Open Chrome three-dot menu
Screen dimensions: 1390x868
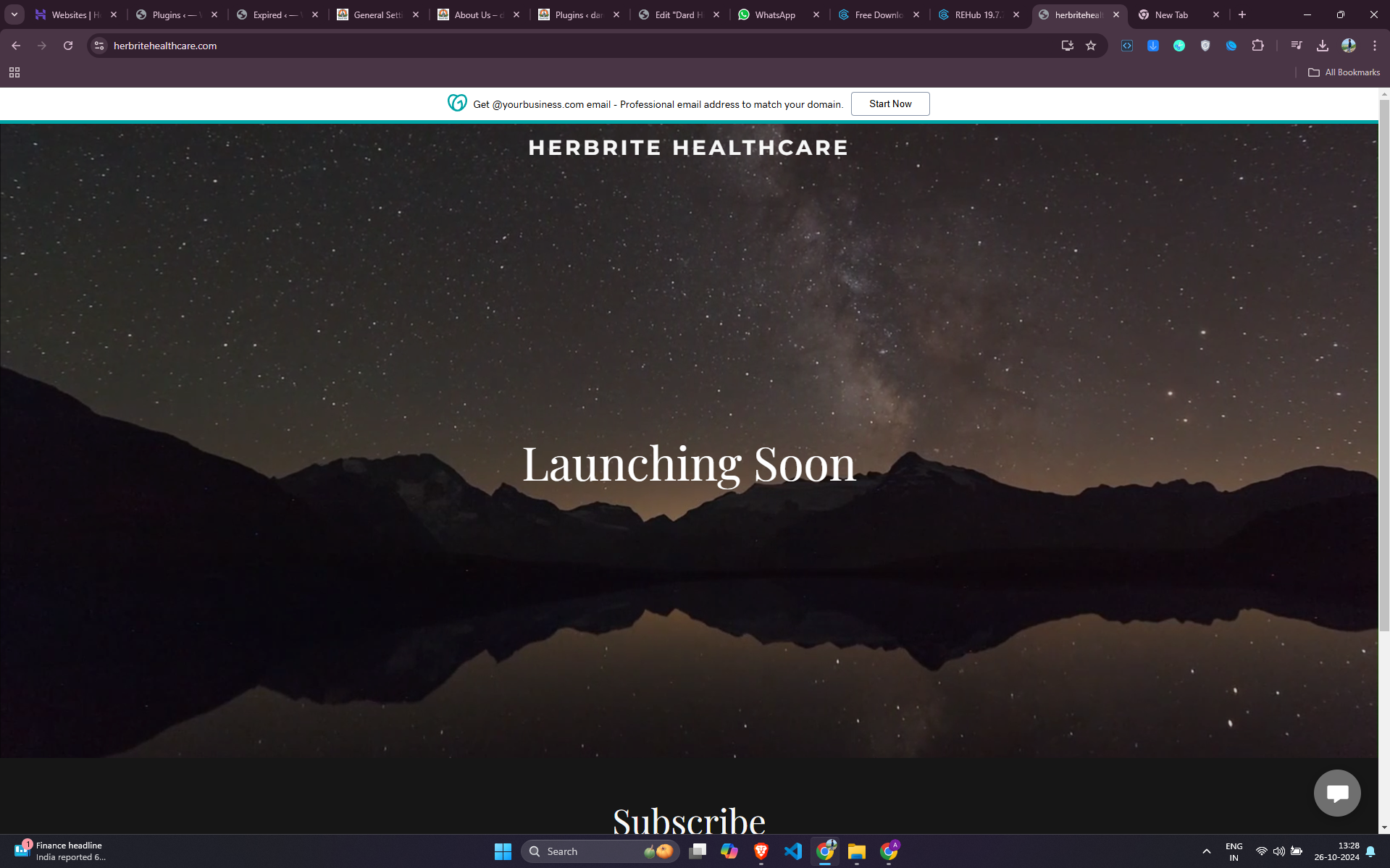(1374, 46)
